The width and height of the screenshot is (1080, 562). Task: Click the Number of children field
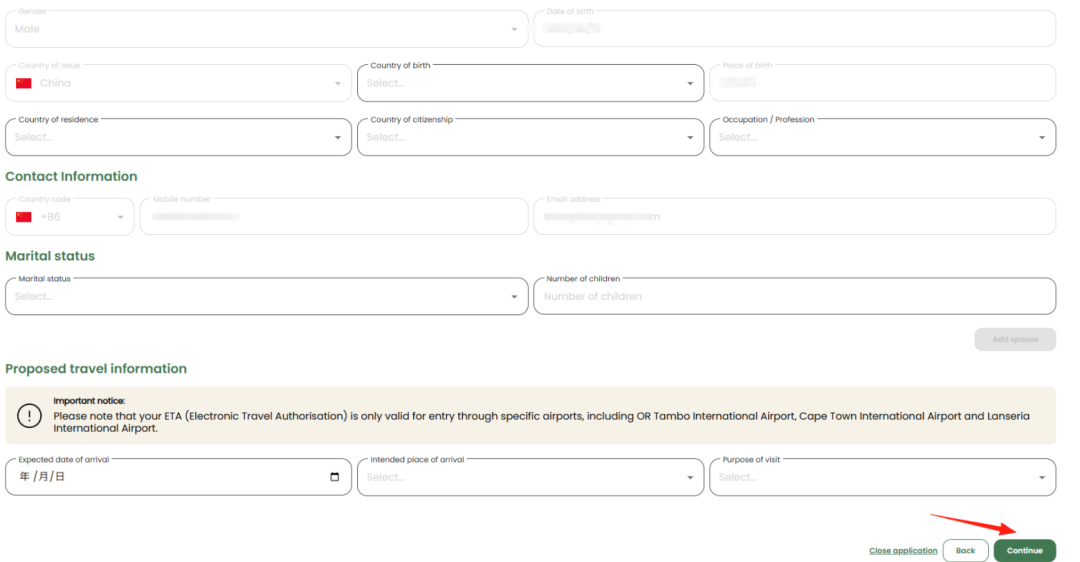pos(794,297)
